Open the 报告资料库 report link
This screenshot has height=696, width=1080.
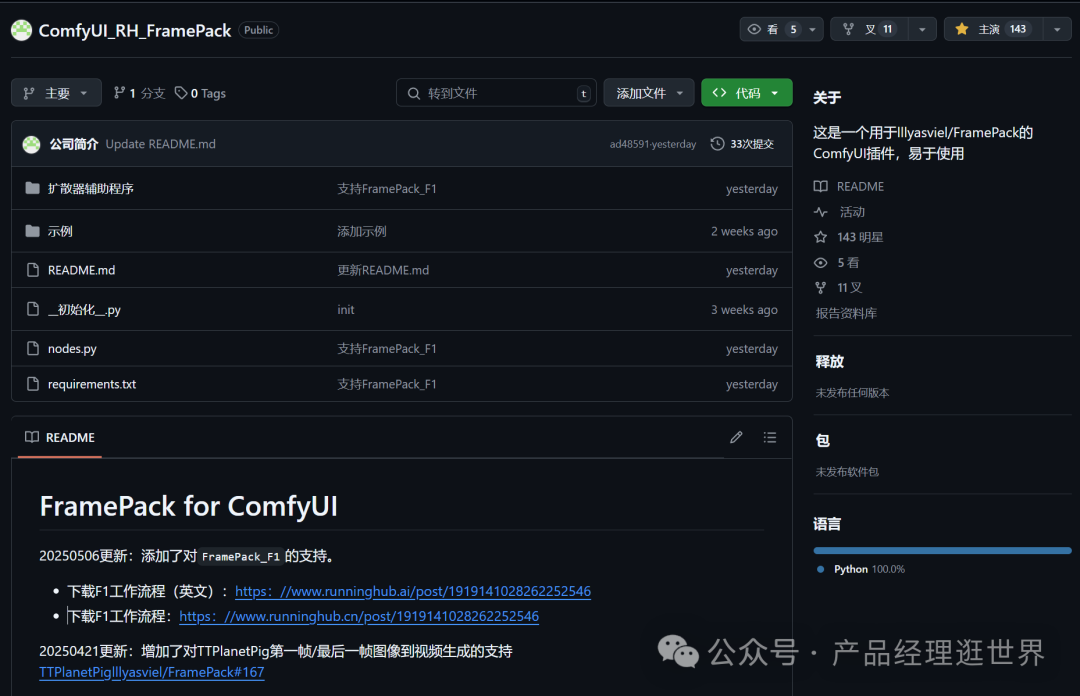tap(846, 314)
